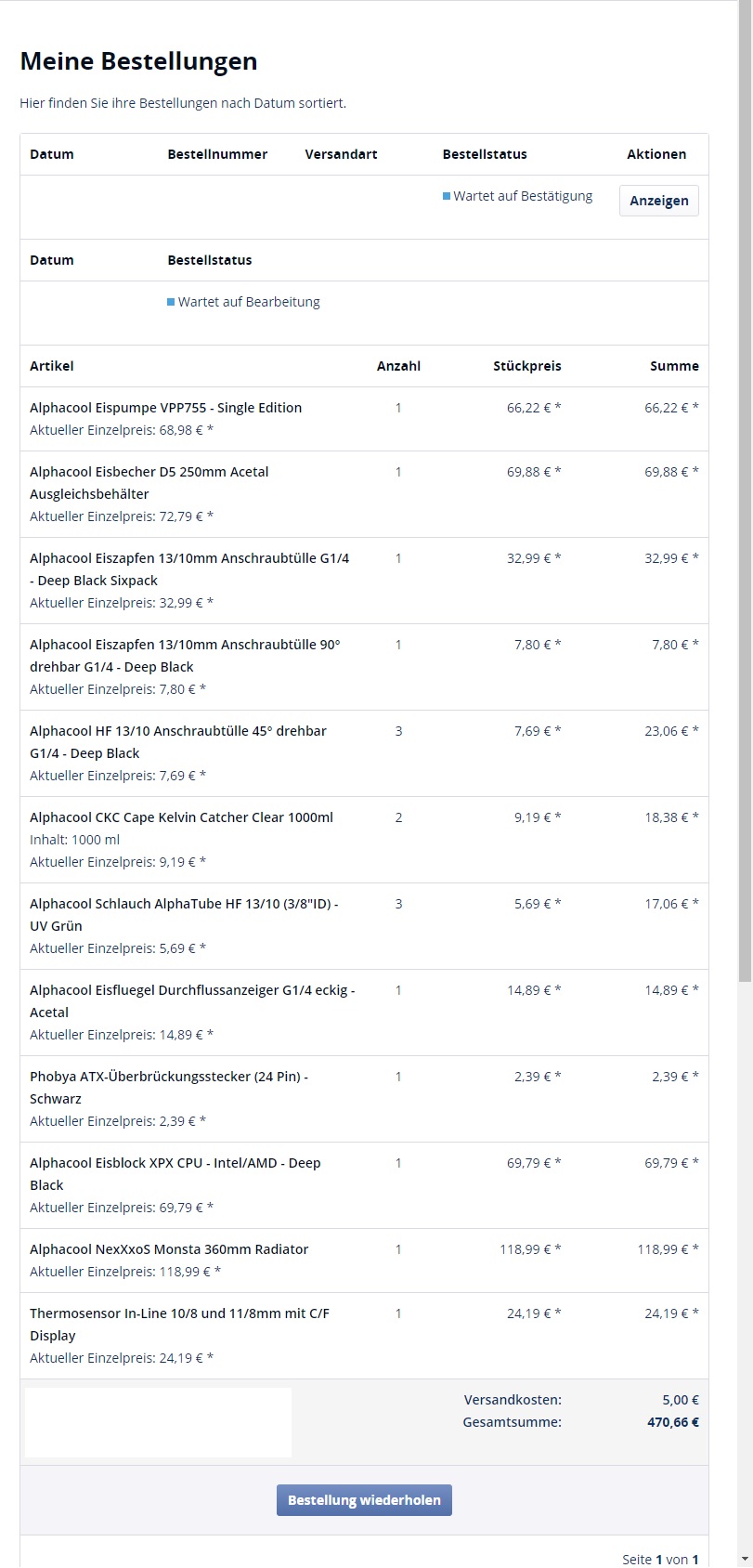The height and width of the screenshot is (1568, 753).
Task: Open Alphacool Eisbecher D5 250mm Acetal link
Action: (x=149, y=472)
